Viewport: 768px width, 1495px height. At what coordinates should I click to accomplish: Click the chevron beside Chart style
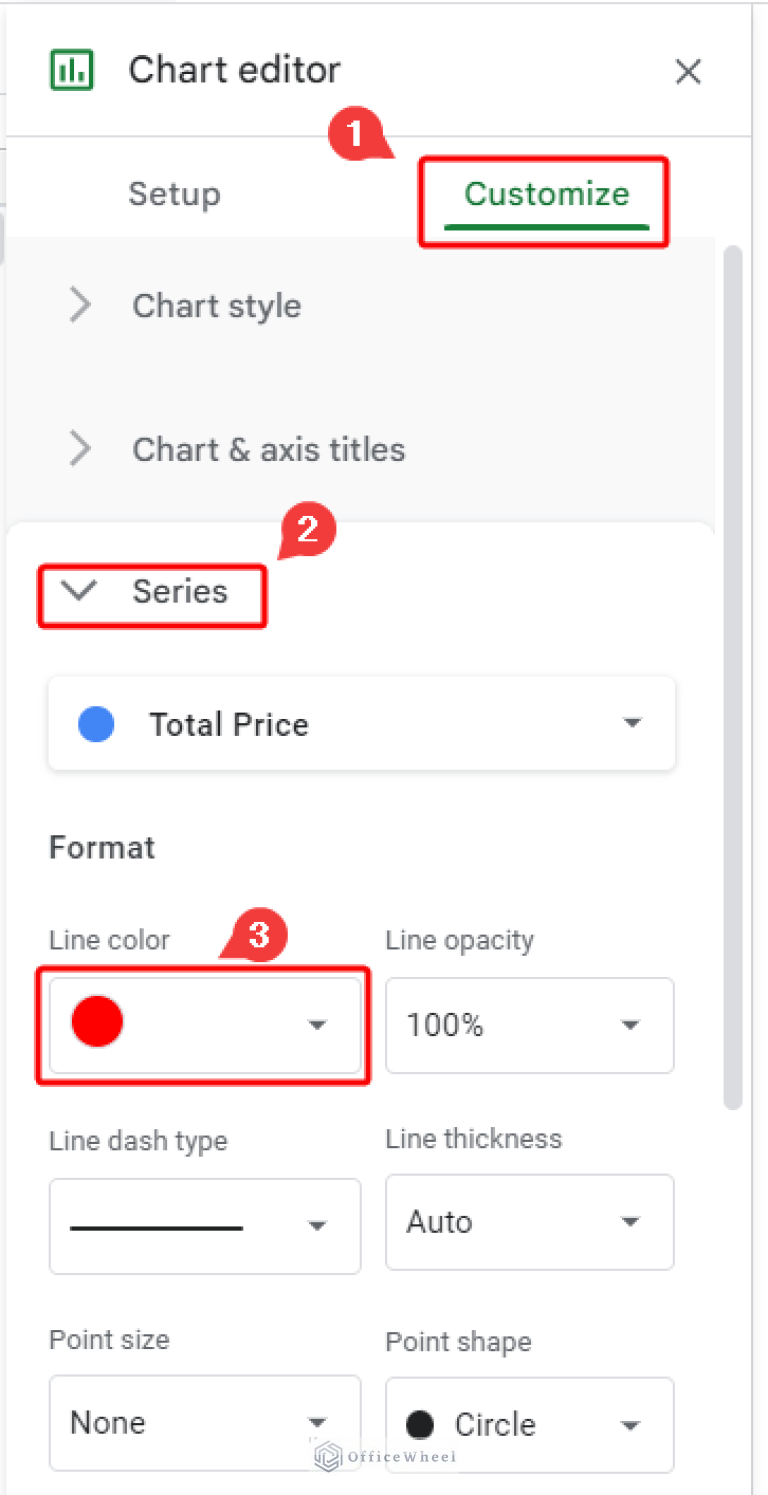[80, 306]
